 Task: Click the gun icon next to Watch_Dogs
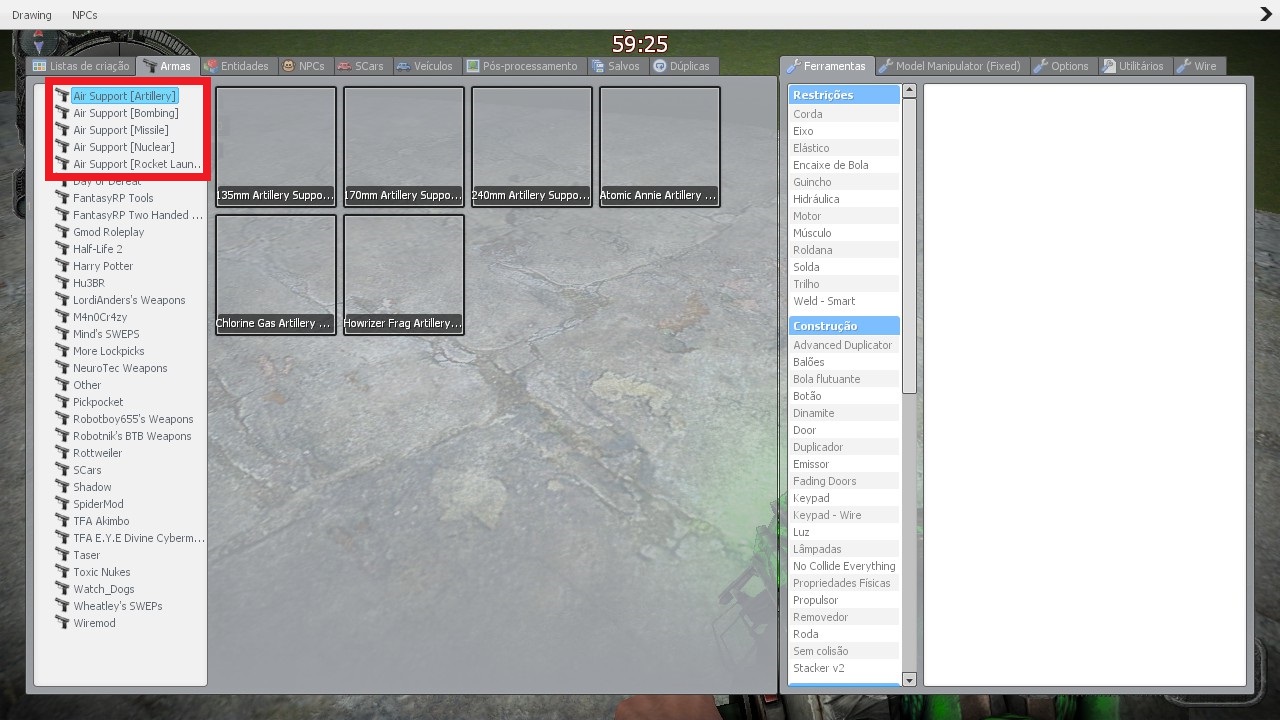[x=62, y=589]
